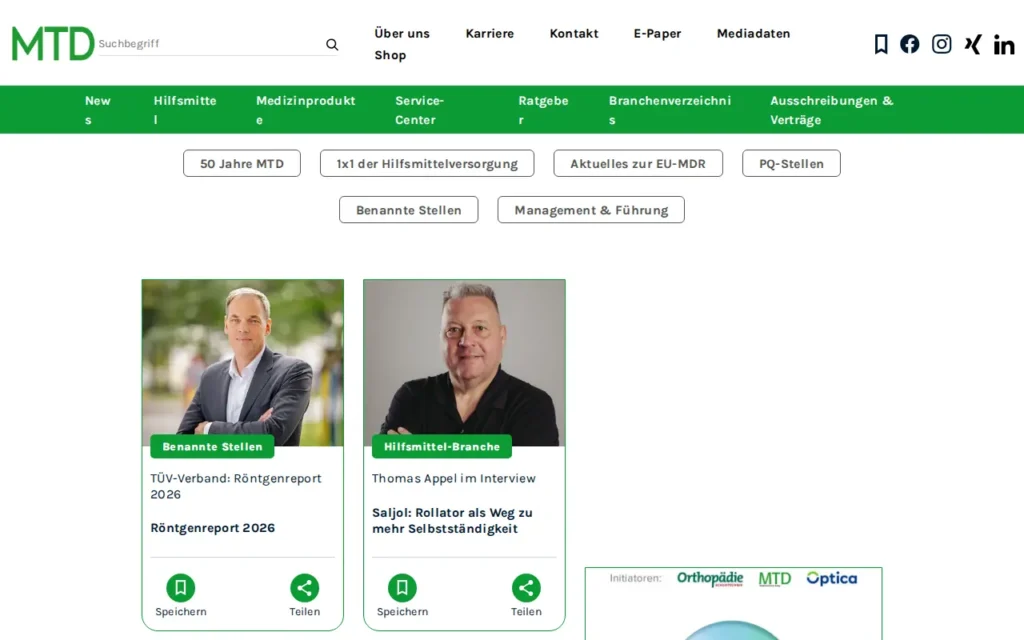Click the MTD logo in the Initiatoren banner
Viewport: 1024px width, 640px height.
coord(775,579)
